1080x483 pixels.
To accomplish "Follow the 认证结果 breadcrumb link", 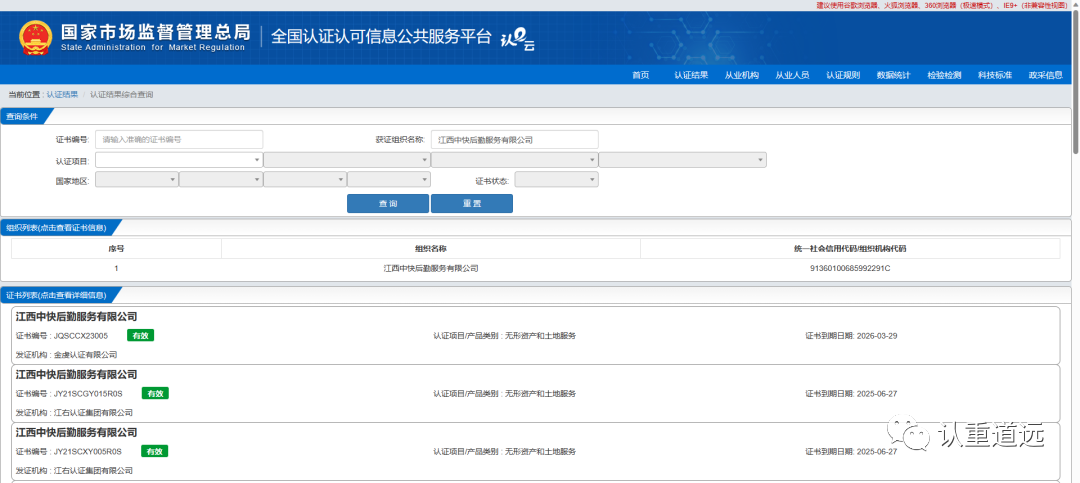I will coord(62,94).
